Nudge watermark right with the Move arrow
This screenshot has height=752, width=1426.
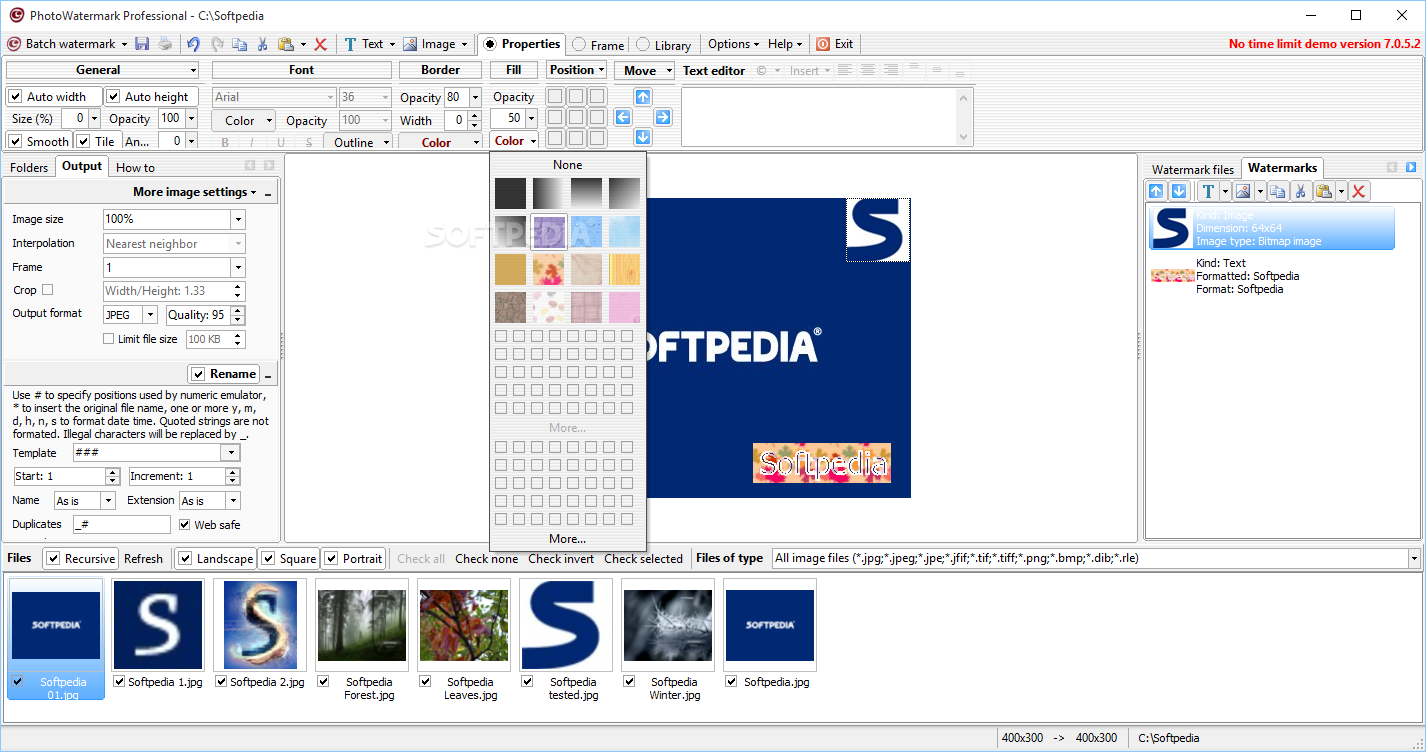coord(663,117)
